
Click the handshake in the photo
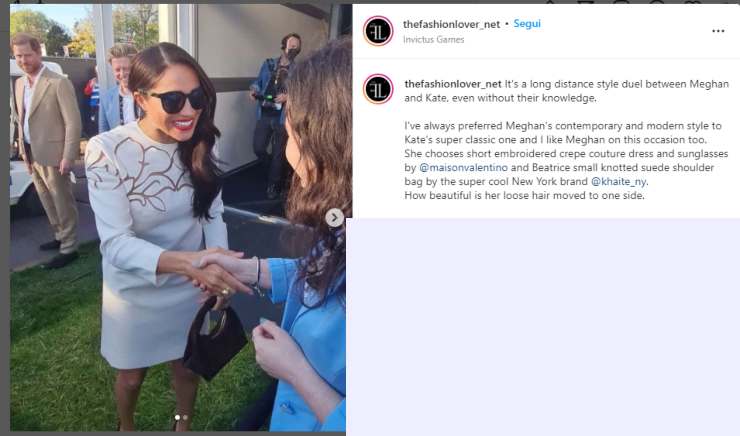[x=219, y=273]
